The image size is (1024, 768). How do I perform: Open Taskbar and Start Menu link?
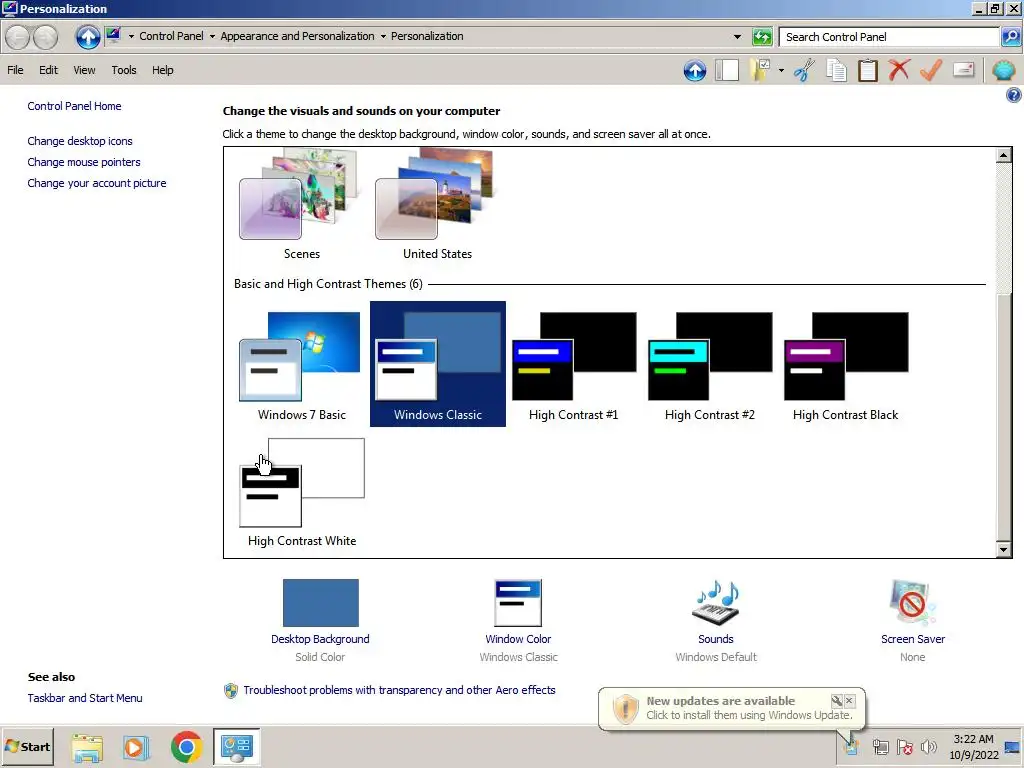pyautogui.click(x=85, y=697)
